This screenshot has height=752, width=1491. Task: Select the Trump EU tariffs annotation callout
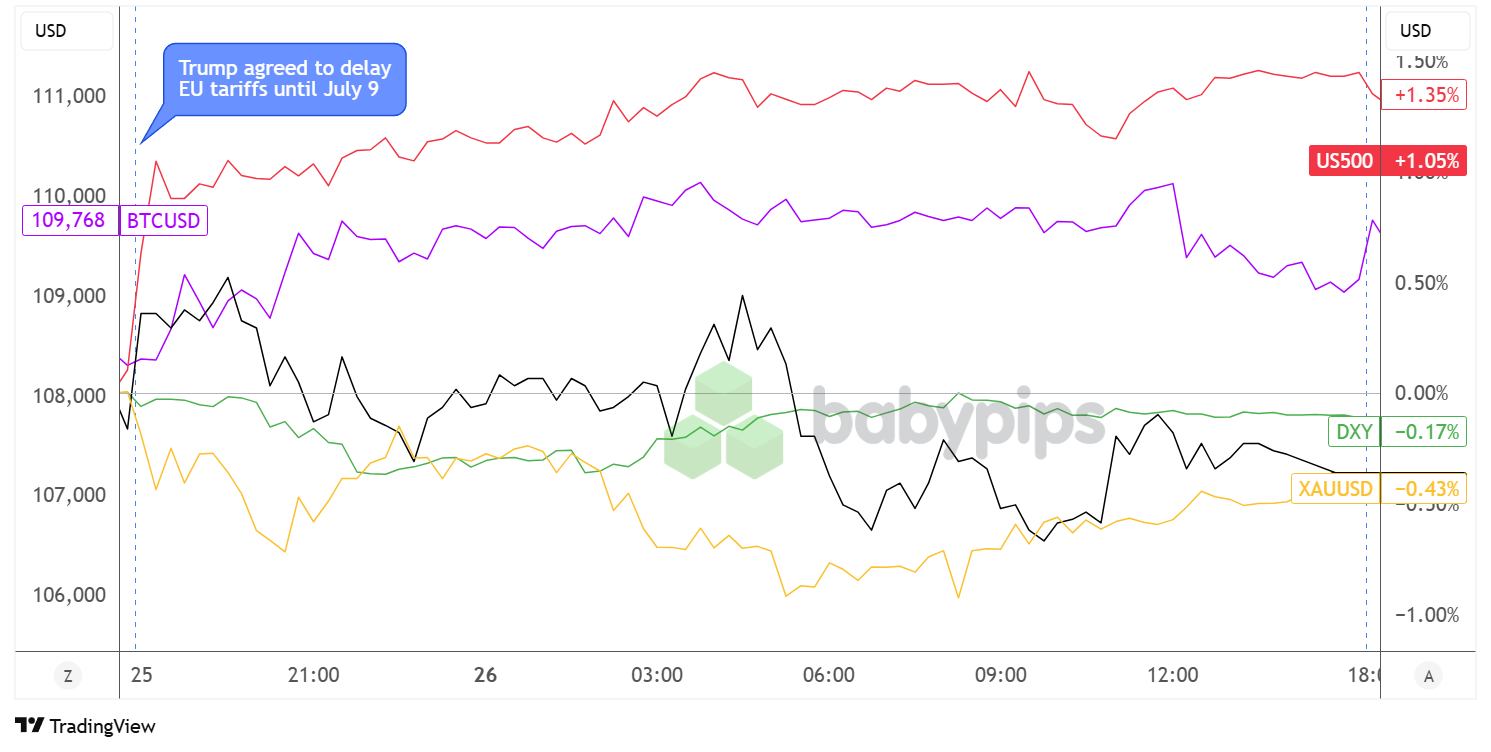[x=285, y=79]
